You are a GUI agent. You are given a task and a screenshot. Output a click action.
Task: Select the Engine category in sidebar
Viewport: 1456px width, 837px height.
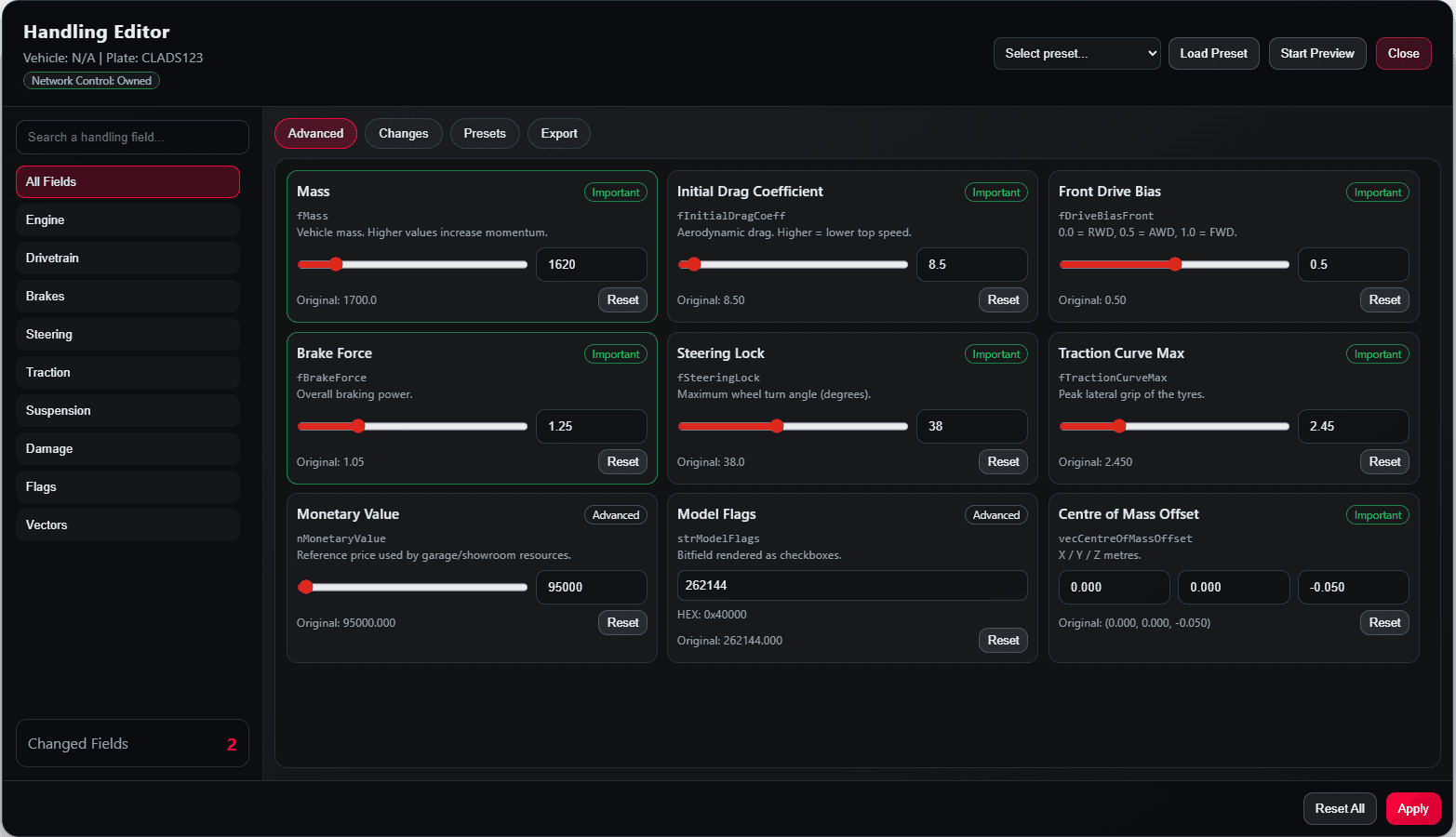pos(127,220)
